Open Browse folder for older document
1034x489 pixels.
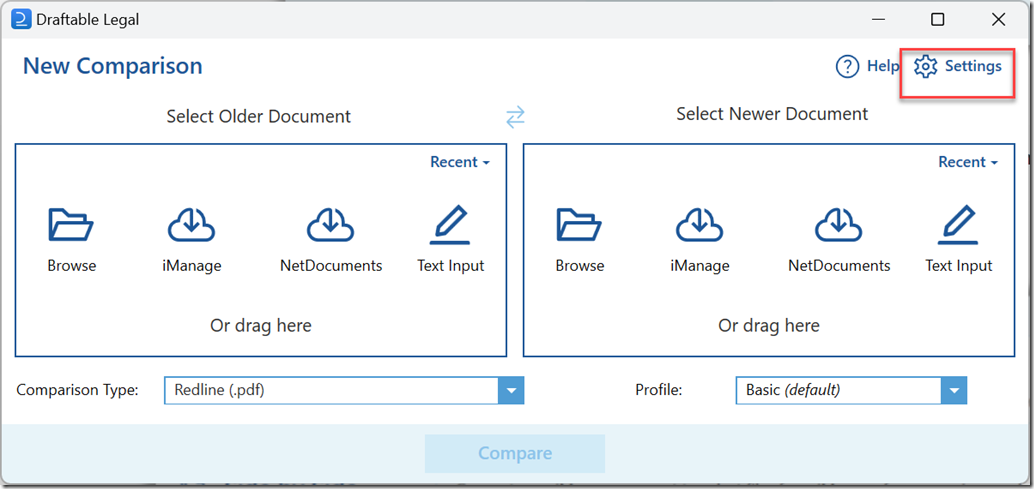coord(71,226)
